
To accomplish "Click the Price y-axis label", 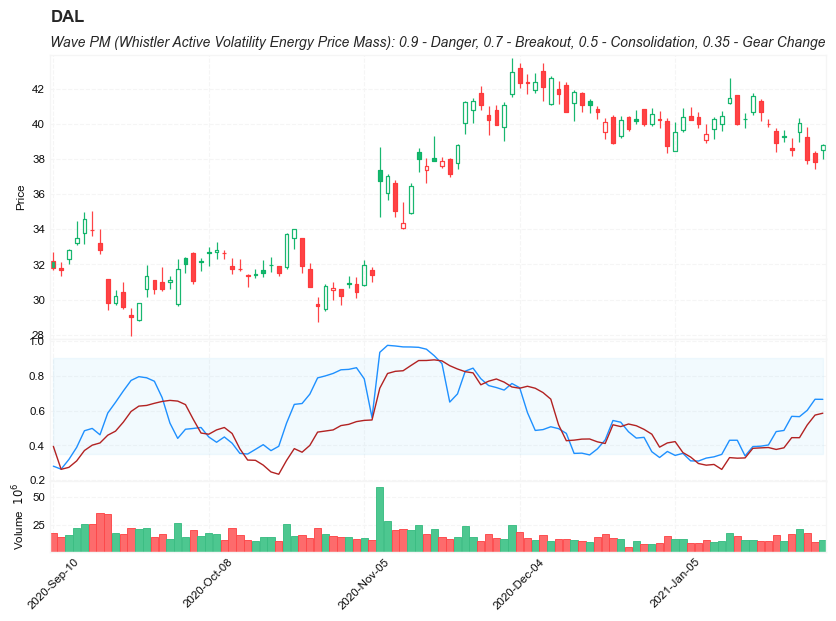I will 20,197.
